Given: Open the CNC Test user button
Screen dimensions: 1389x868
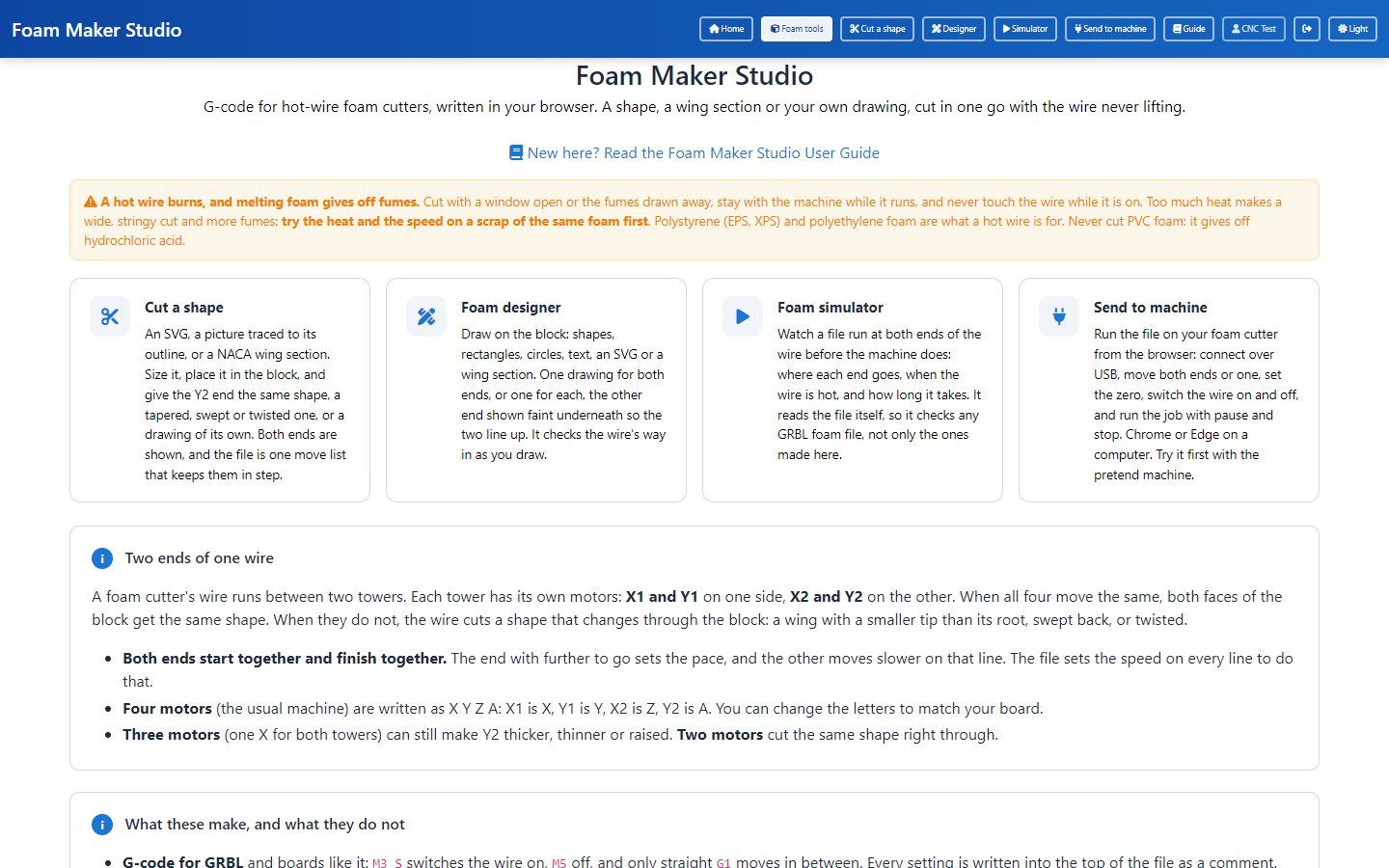Looking at the screenshot, I should tap(1254, 29).
